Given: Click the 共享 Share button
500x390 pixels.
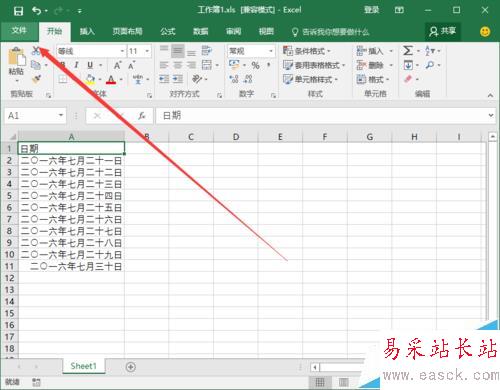Looking at the screenshot, I should 443,31.
